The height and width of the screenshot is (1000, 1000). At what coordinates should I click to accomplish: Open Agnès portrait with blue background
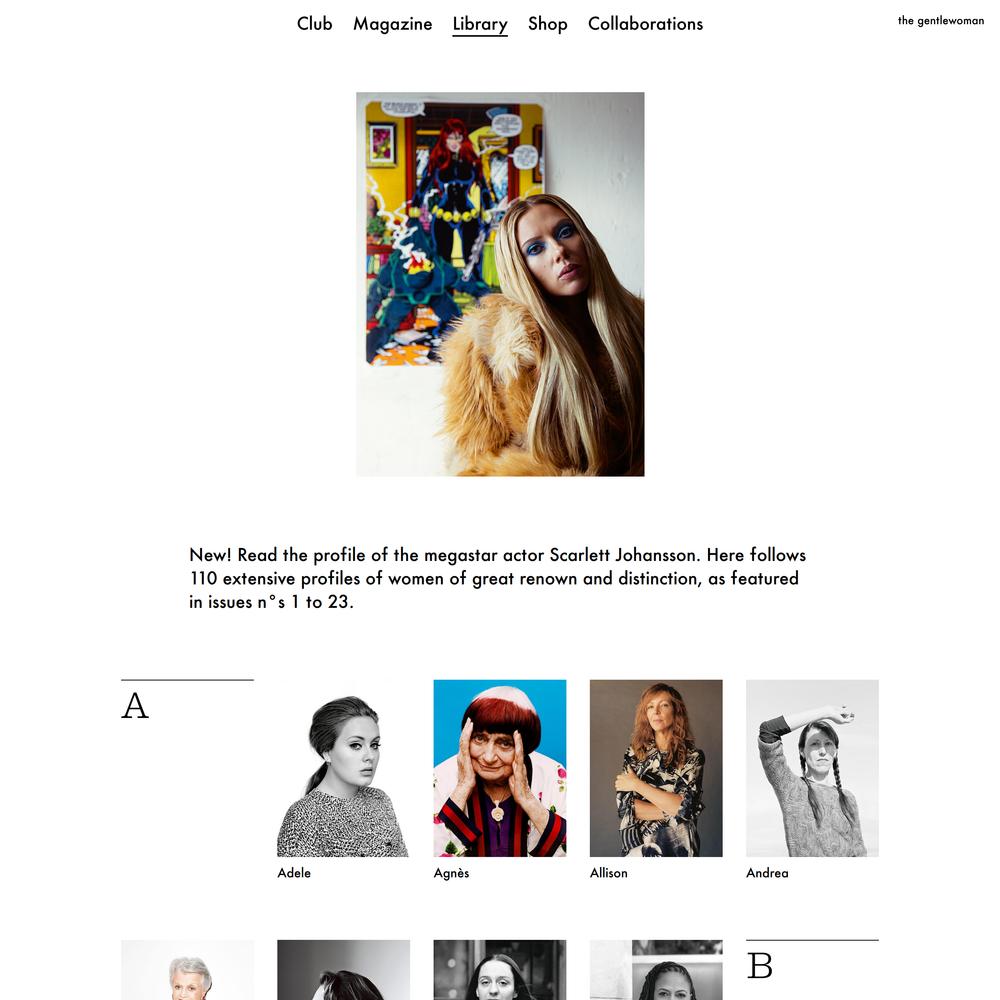pyautogui.click(x=500, y=768)
